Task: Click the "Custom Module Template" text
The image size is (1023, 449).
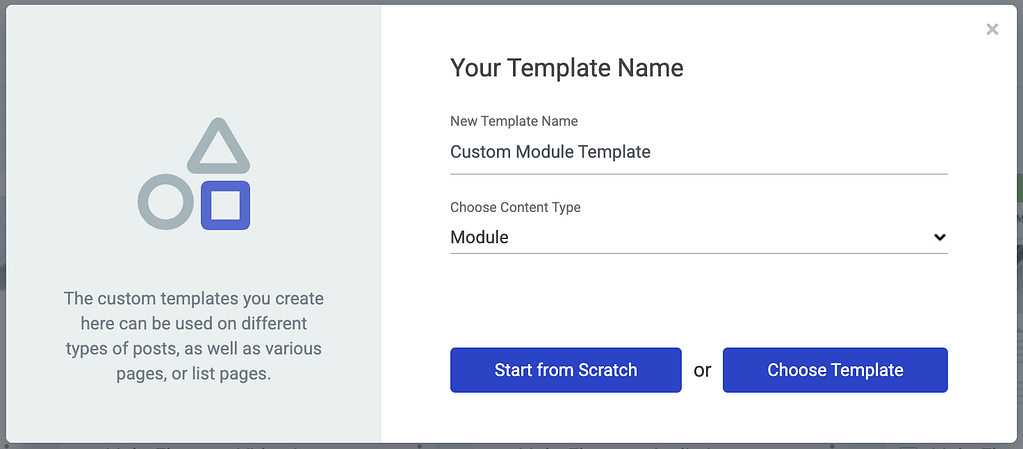Action: pyautogui.click(x=550, y=152)
